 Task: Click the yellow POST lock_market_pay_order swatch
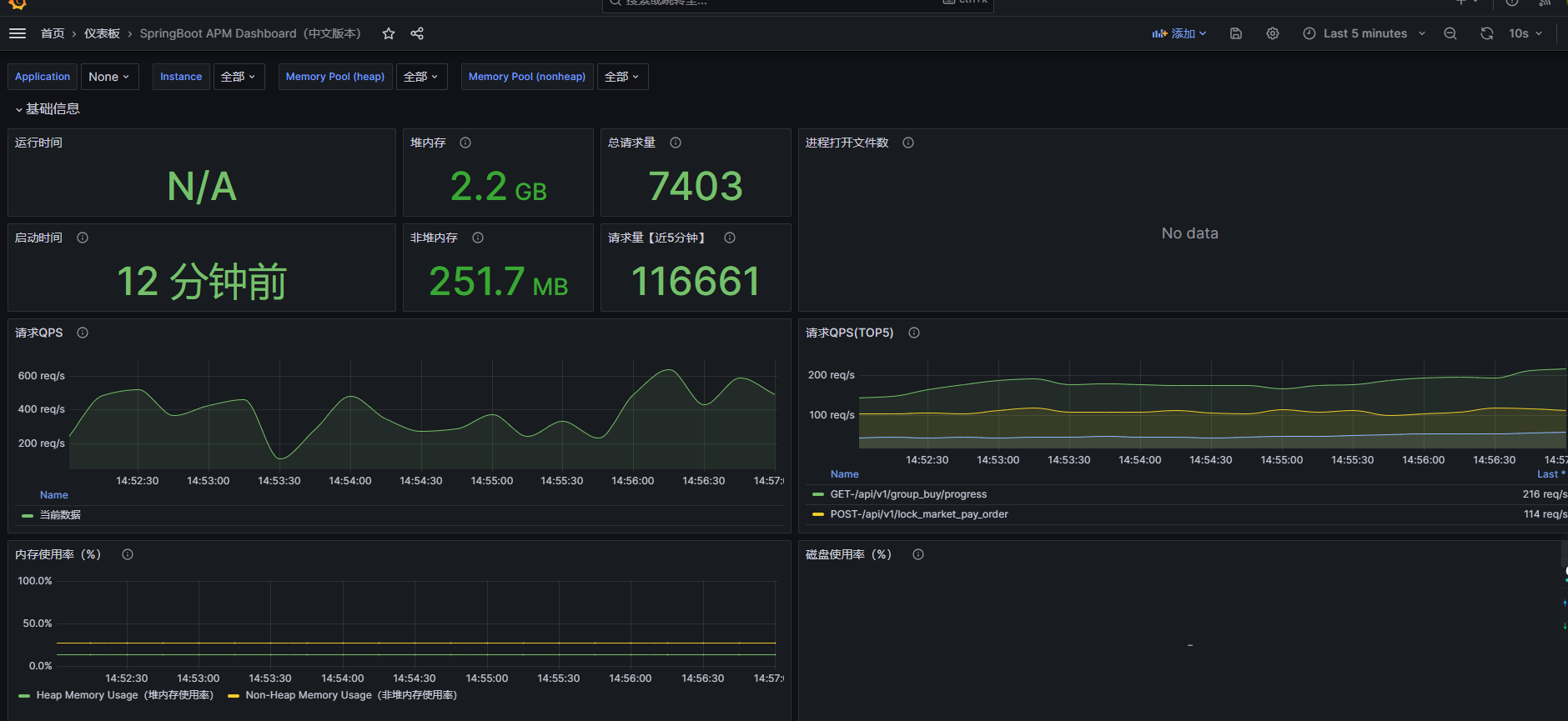tap(818, 514)
